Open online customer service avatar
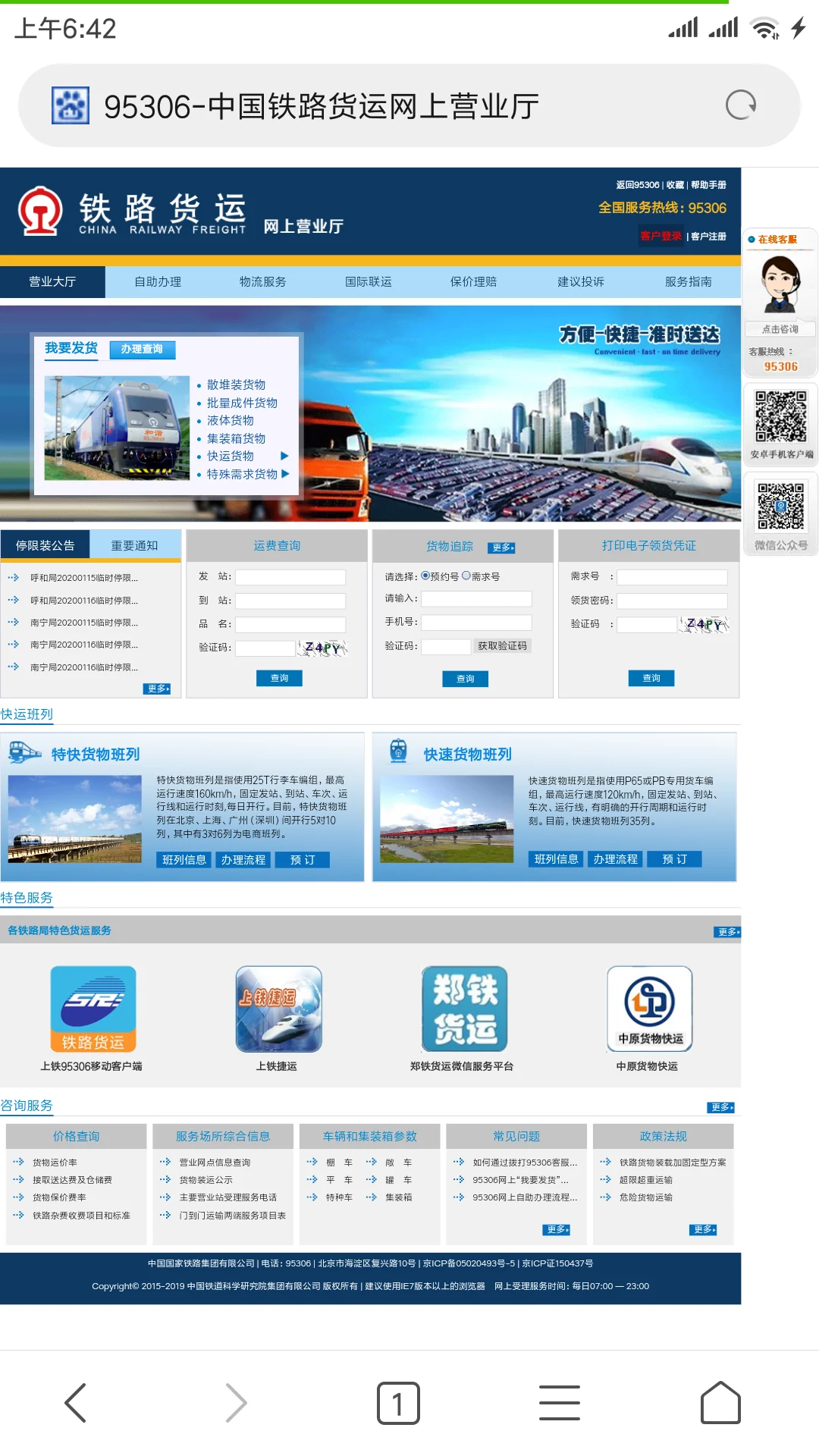The image size is (819, 1456). point(780,284)
